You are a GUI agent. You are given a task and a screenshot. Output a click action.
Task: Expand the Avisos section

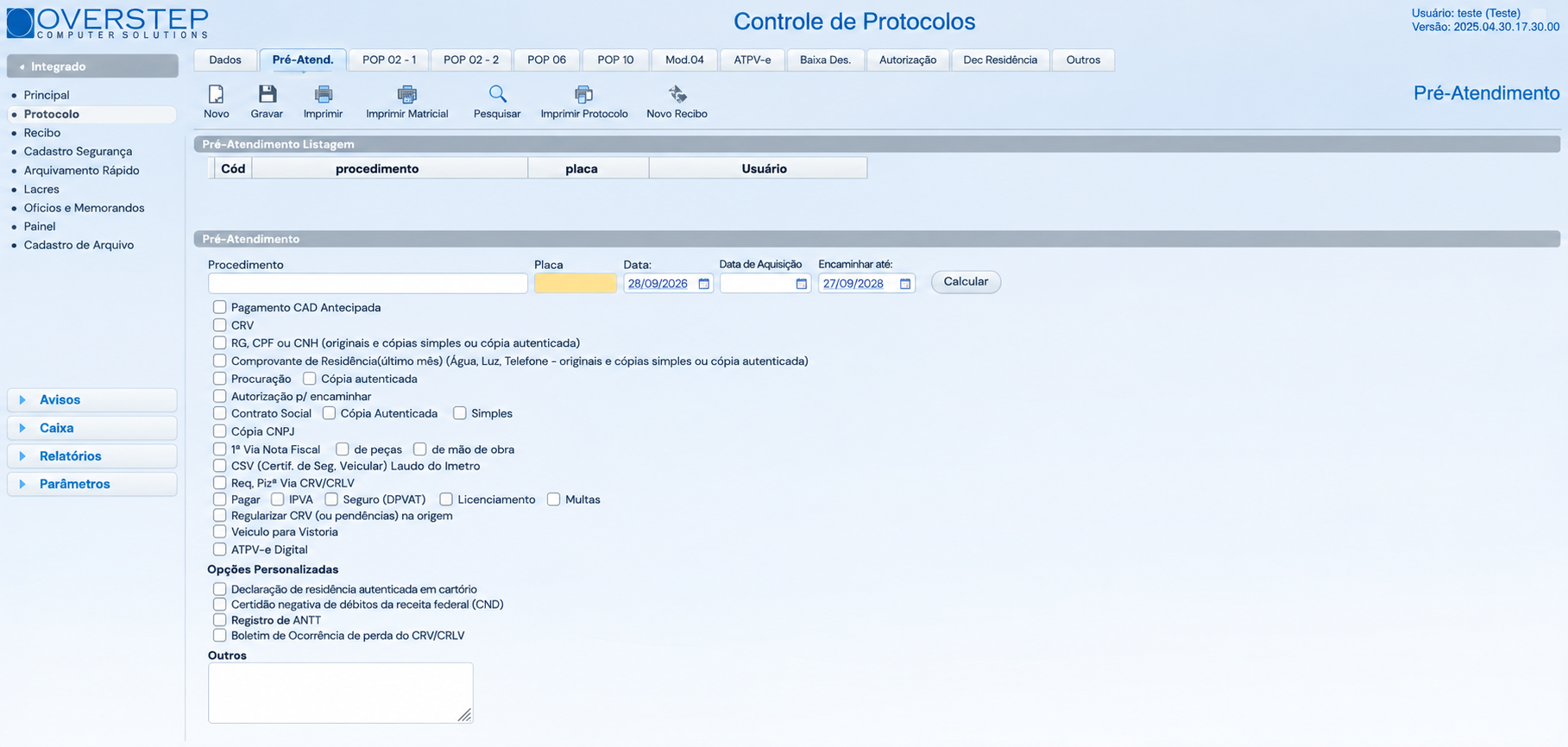pos(92,400)
